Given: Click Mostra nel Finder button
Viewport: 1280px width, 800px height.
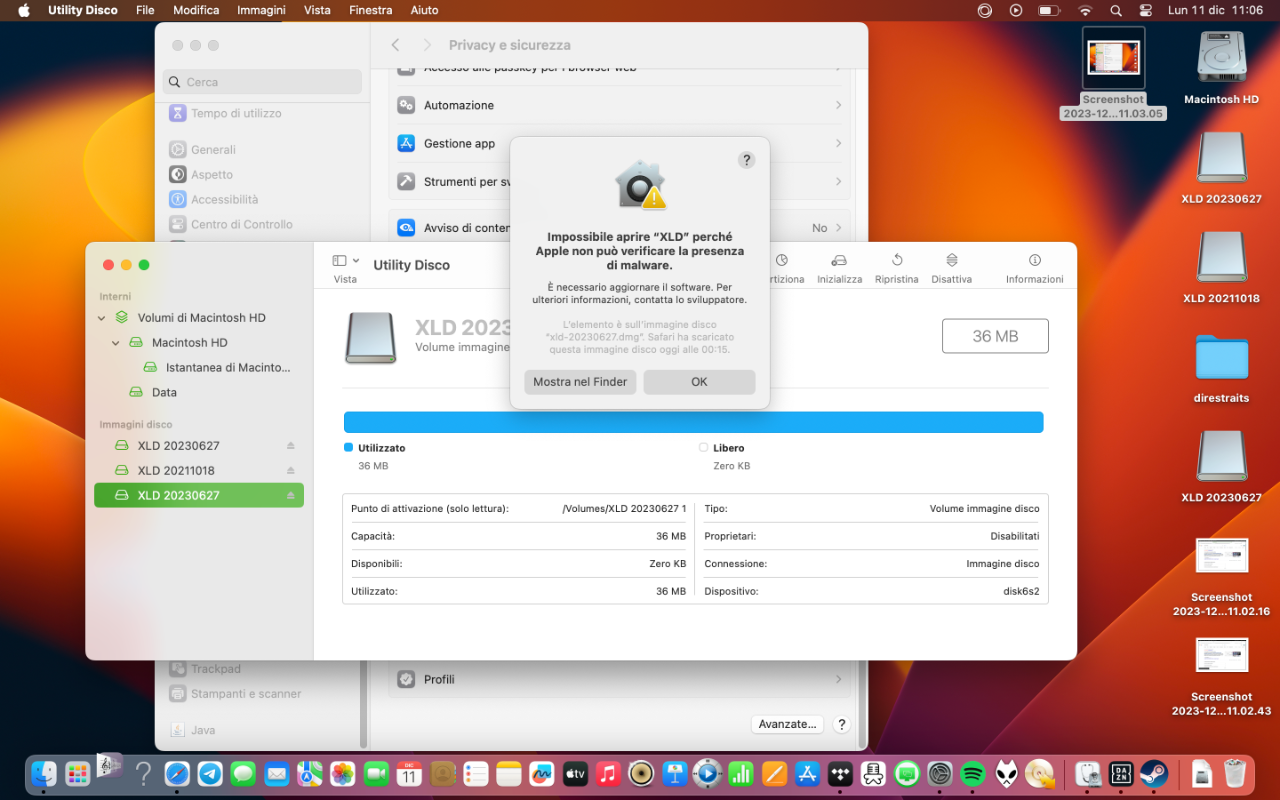Looking at the screenshot, I should [x=580, y=382].
